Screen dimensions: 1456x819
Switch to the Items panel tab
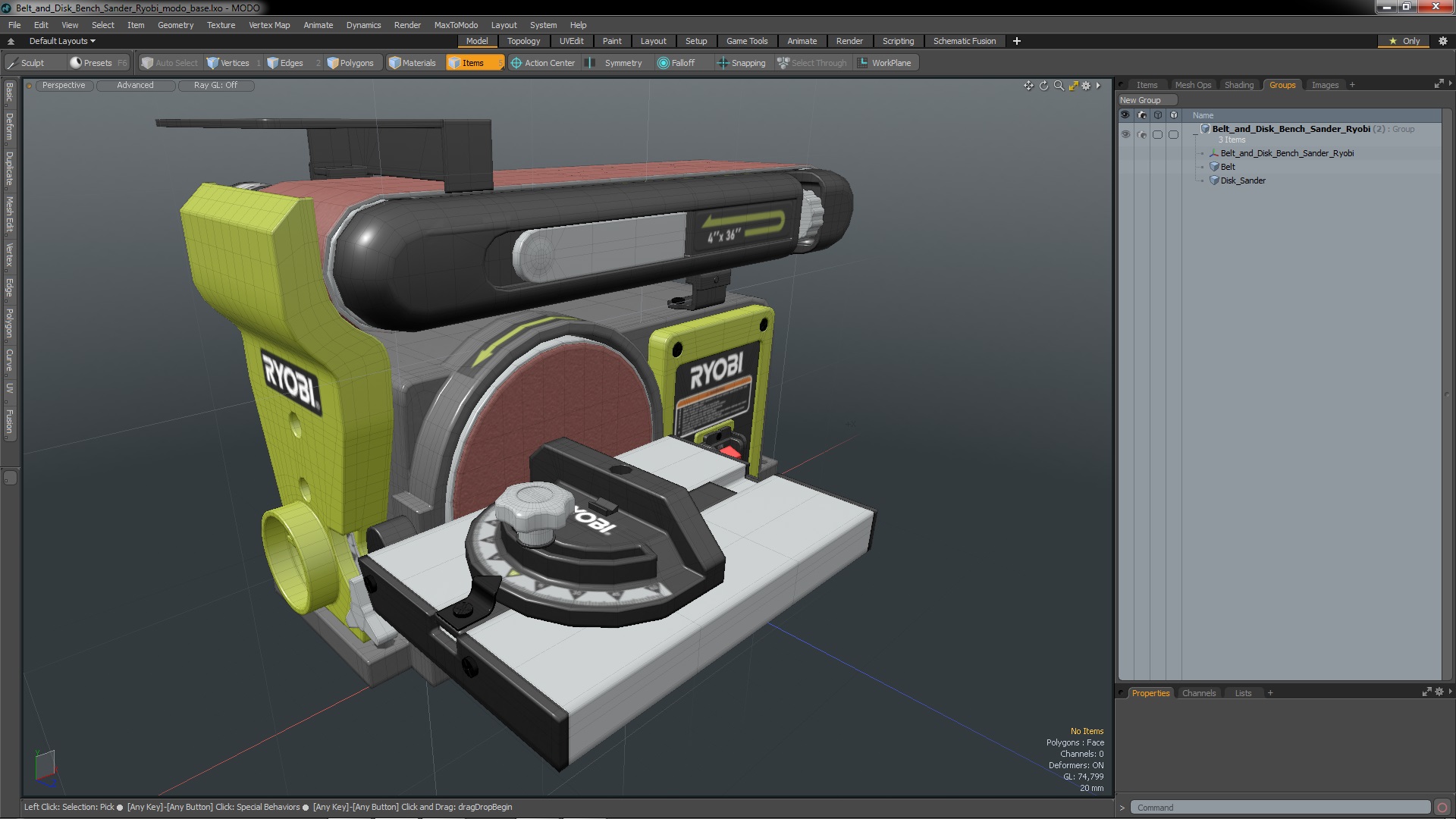(1147, 85)
